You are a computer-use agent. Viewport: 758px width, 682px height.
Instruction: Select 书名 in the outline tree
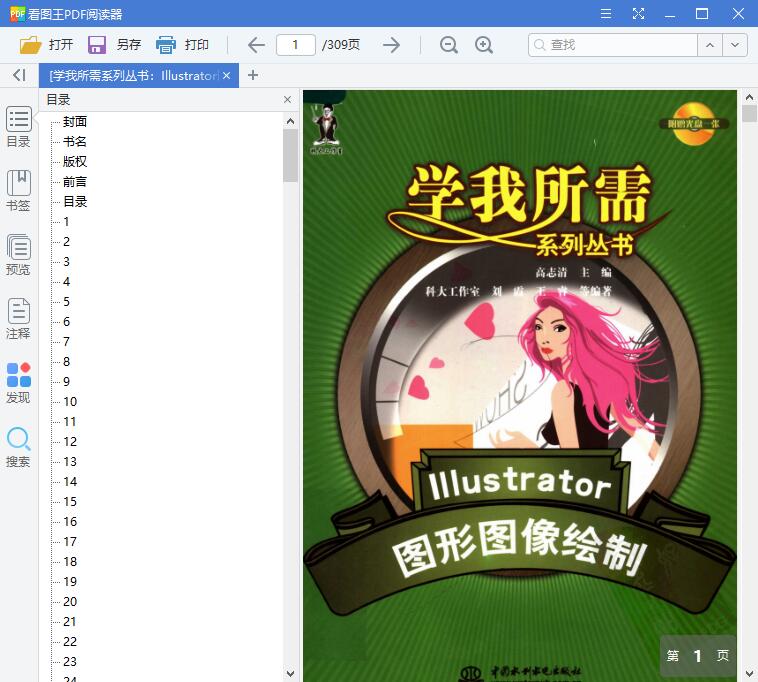point(75,142)
